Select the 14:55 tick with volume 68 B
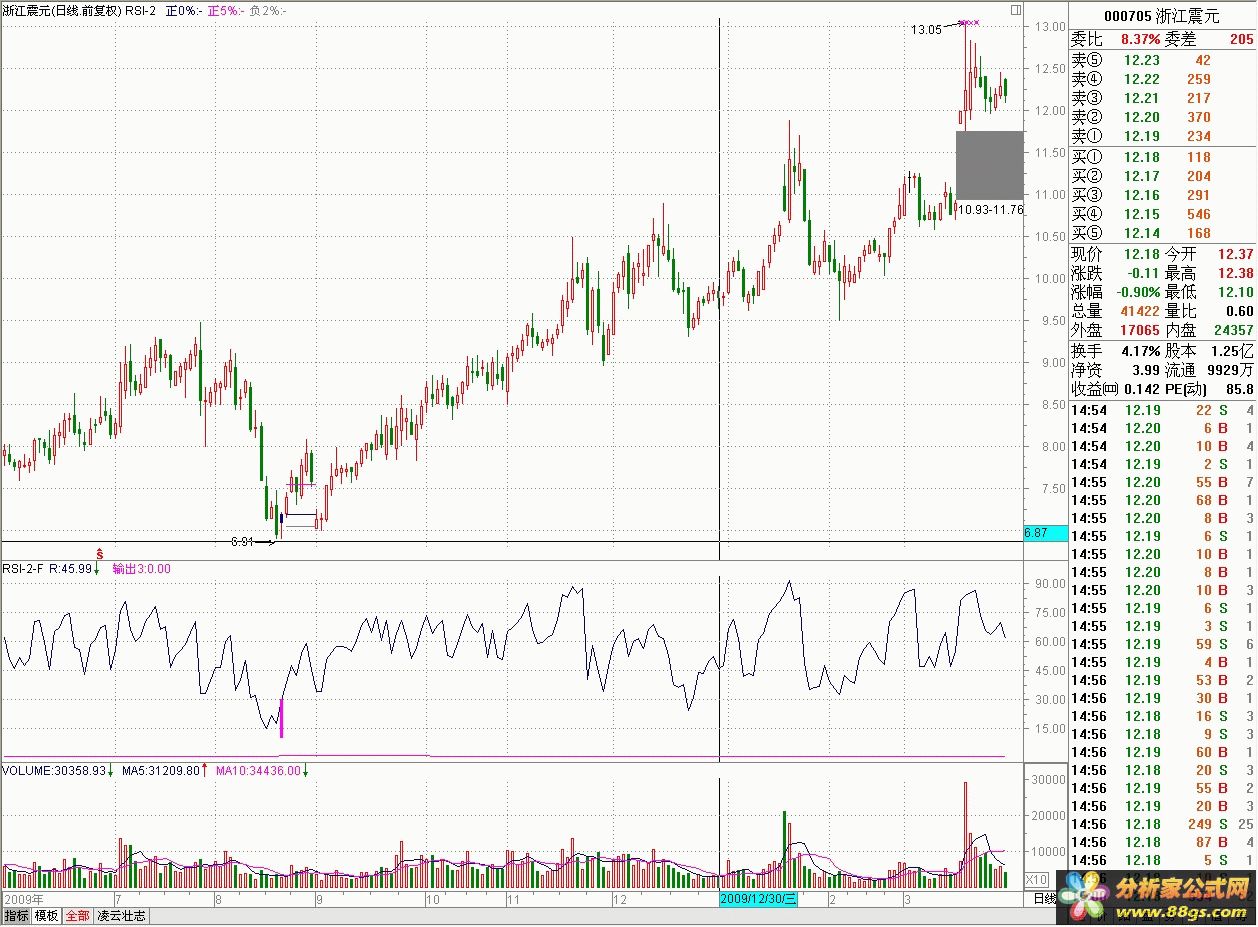Screen dimensions: 1258x927 pyautogui.click(x=1162, y=500)
